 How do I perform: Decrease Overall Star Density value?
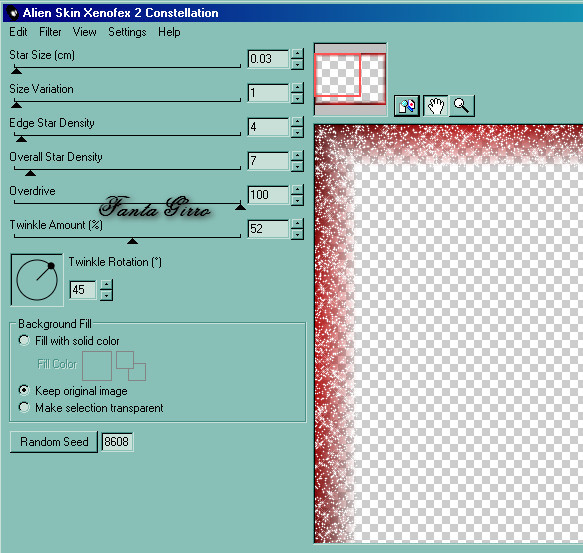click(x=297, y=167)
